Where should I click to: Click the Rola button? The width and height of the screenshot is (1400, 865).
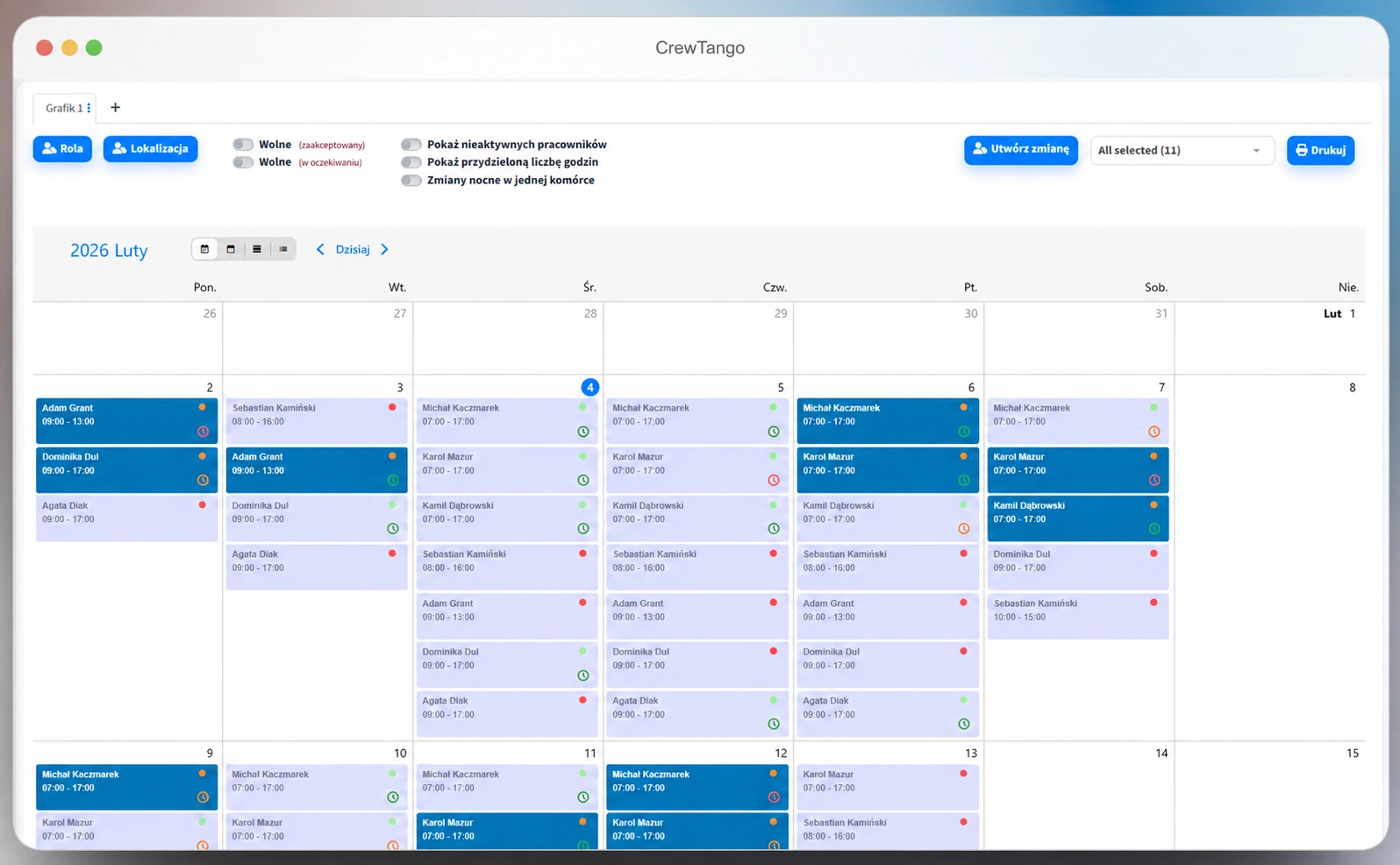click(x=62, y=149)
